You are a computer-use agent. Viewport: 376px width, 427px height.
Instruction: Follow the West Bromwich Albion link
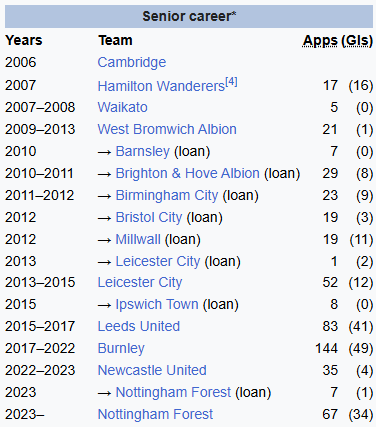pos(167,129)
